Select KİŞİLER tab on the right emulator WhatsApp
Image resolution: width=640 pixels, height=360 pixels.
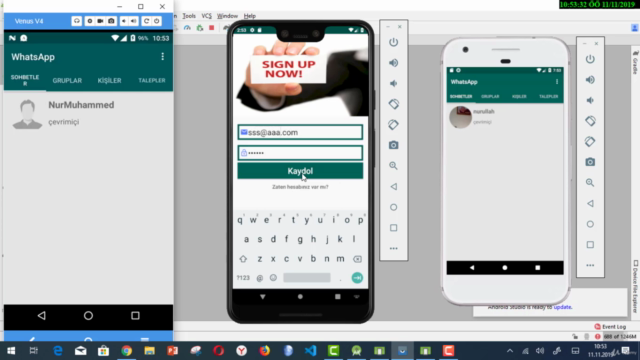519,96
